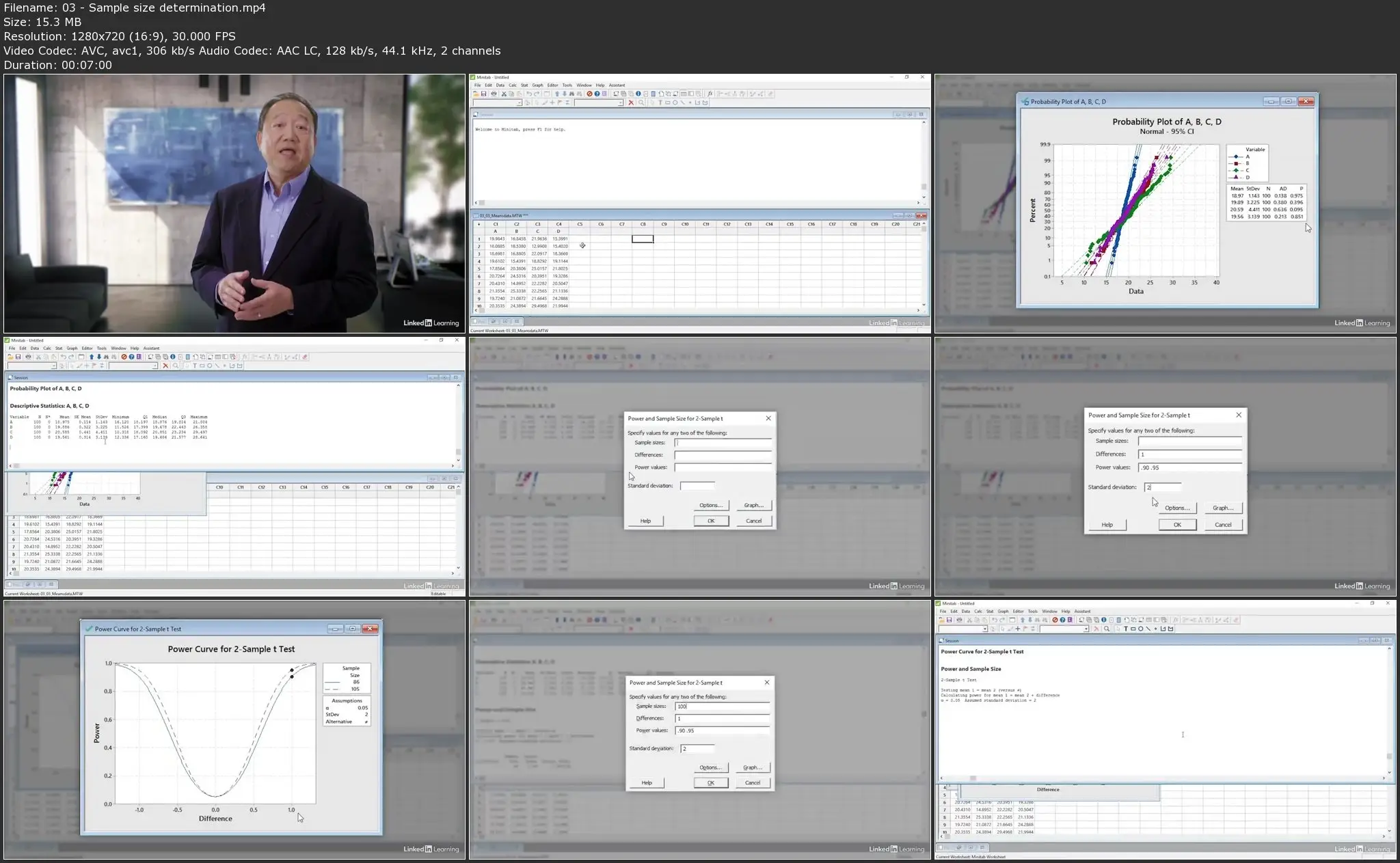Open Stat menu in the Welcome to Minitab window

point(524,85)
